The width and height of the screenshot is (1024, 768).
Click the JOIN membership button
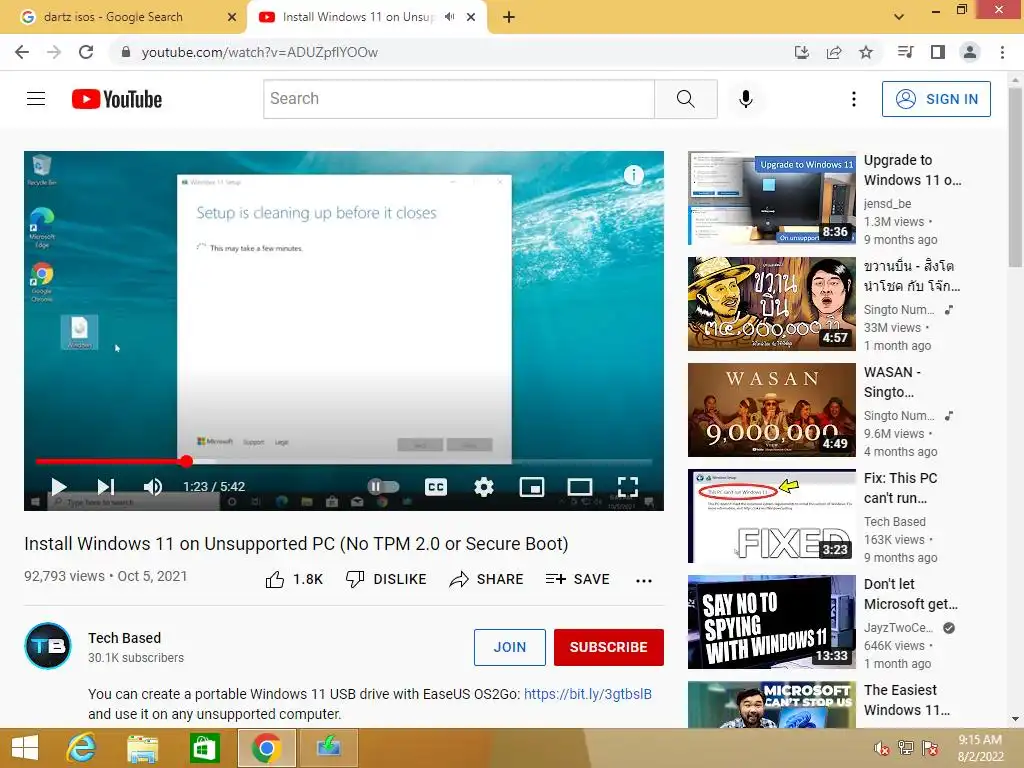pos(509,647)
